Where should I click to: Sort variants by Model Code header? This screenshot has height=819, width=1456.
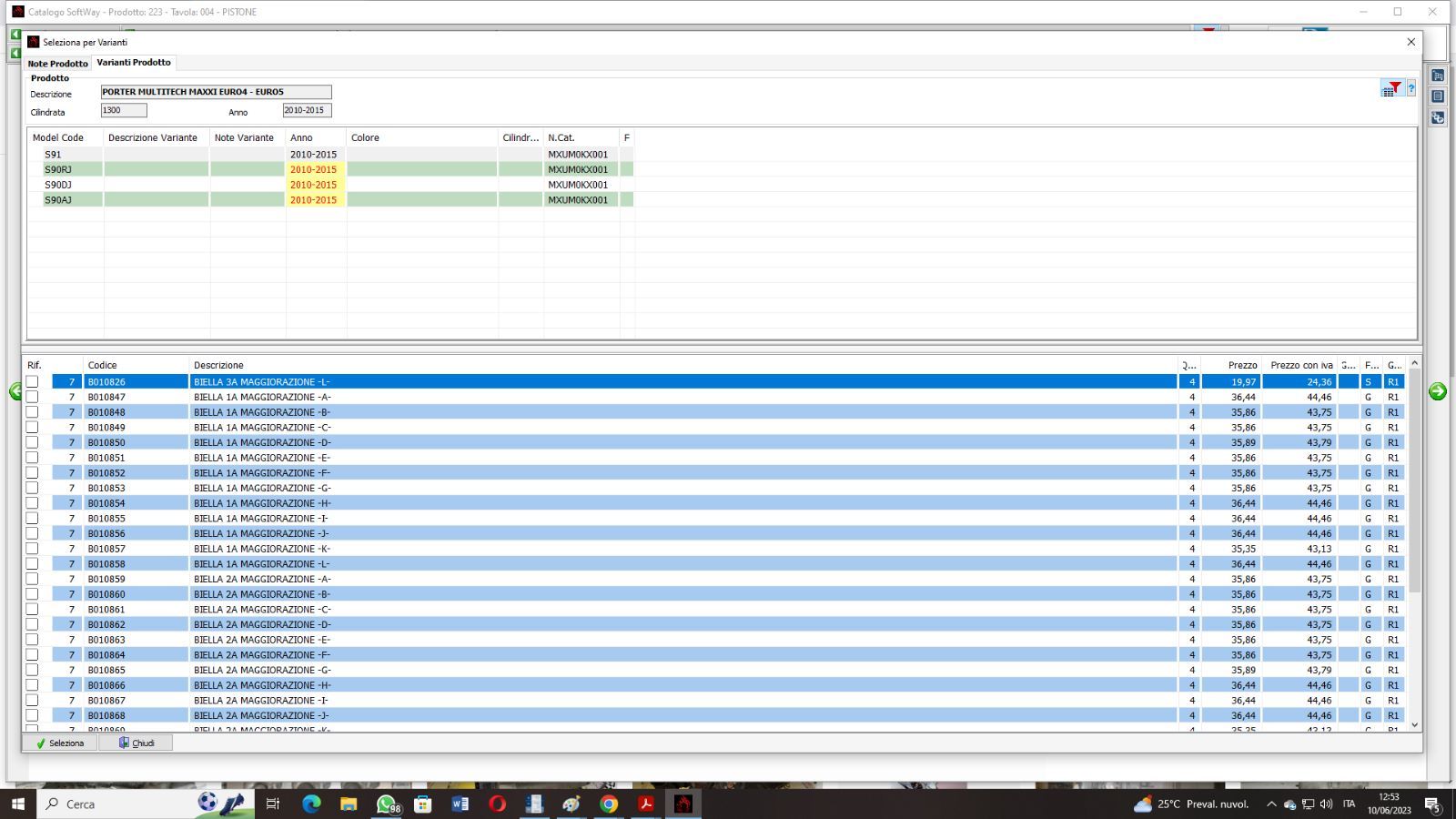tap(58, 137)
